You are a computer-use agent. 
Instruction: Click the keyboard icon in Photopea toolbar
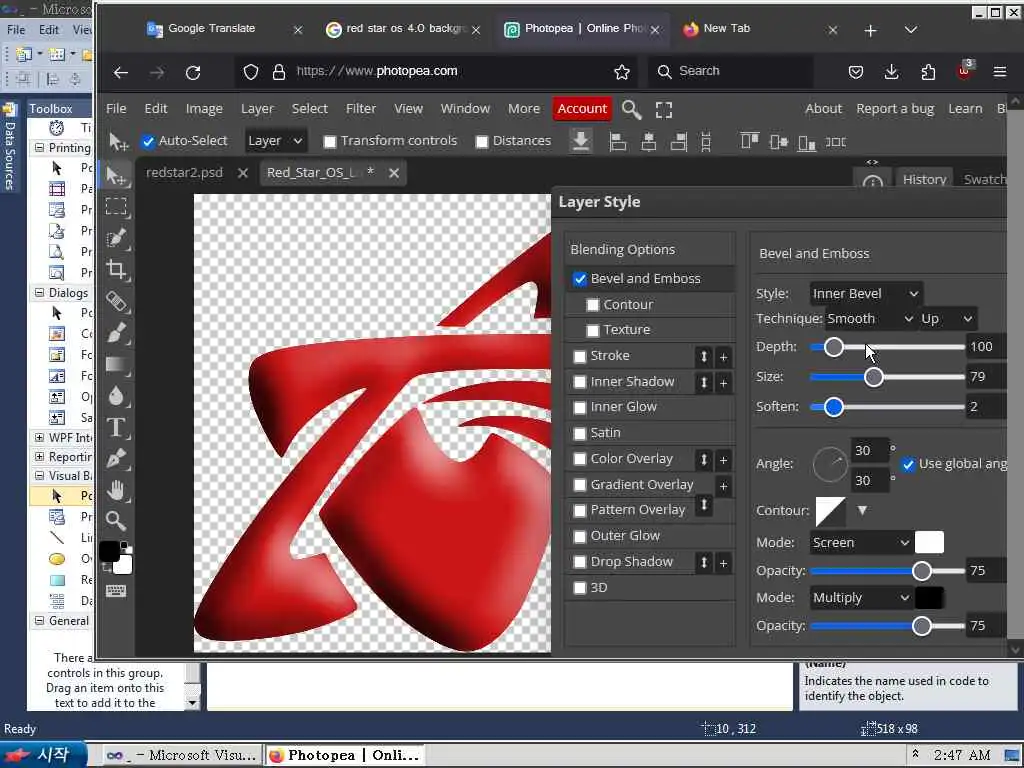(x=116, y=591)
